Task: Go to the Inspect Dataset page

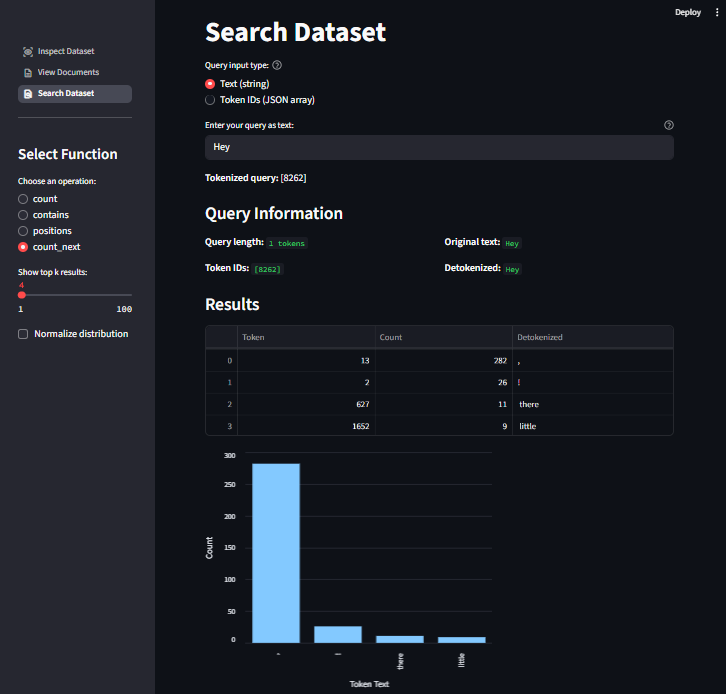Action: (x=66, y=51)
